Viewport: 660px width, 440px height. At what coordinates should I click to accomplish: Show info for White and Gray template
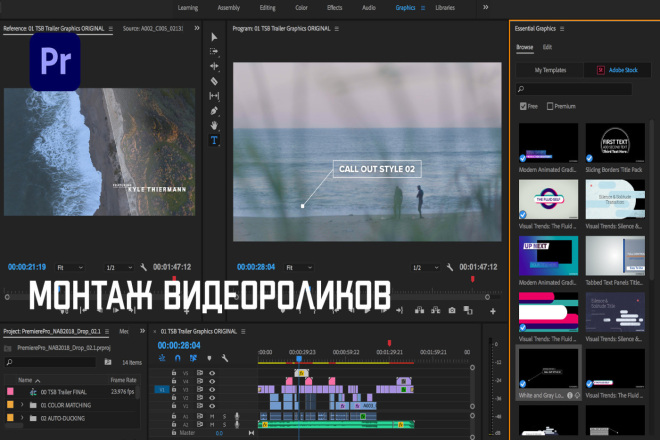coord(570,395)
